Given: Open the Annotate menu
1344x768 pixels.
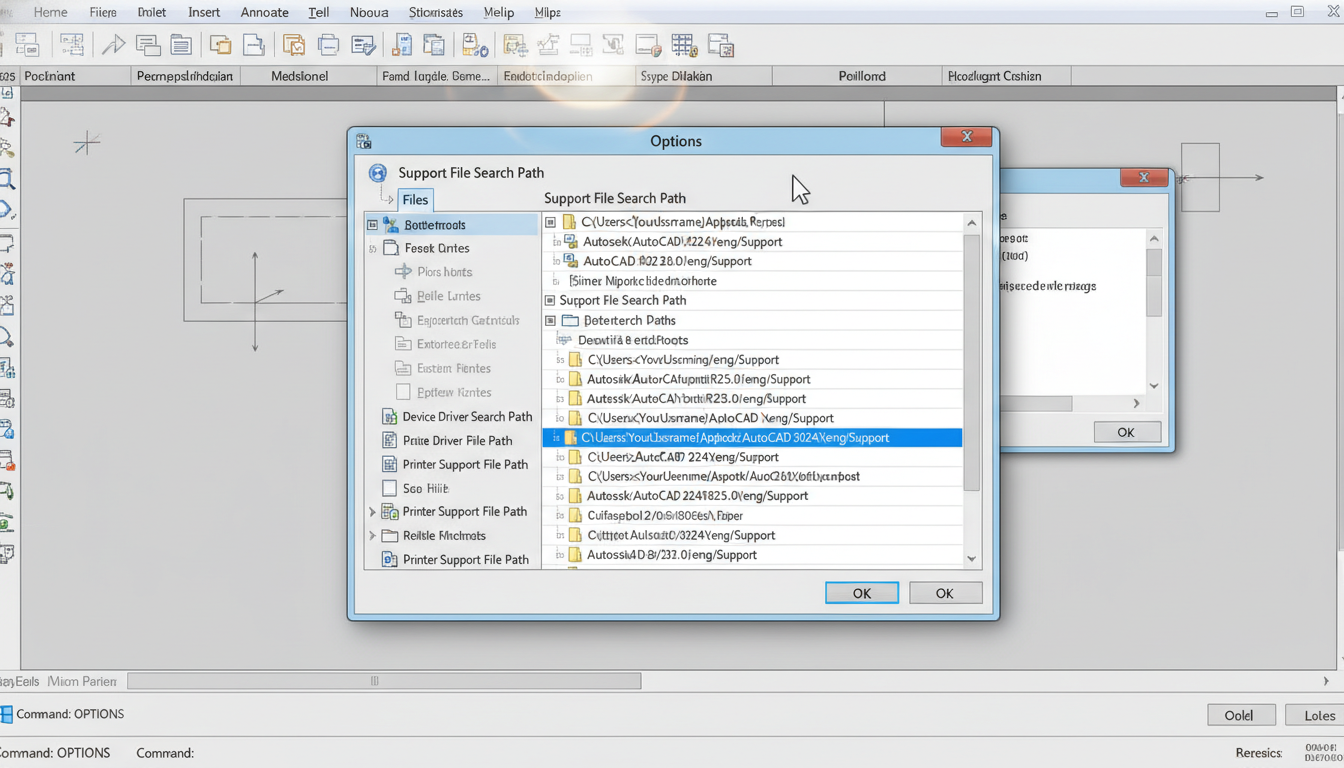Looking at the screenshot, I should 264,12.
